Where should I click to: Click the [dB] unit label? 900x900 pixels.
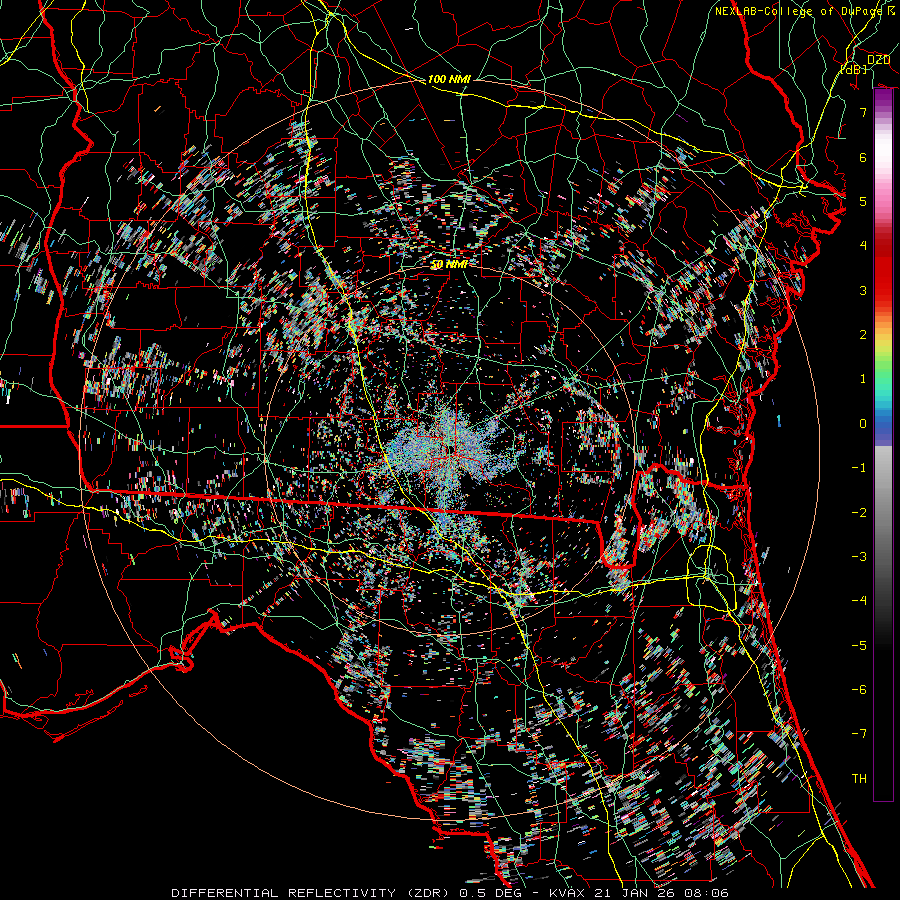point(854,69)
